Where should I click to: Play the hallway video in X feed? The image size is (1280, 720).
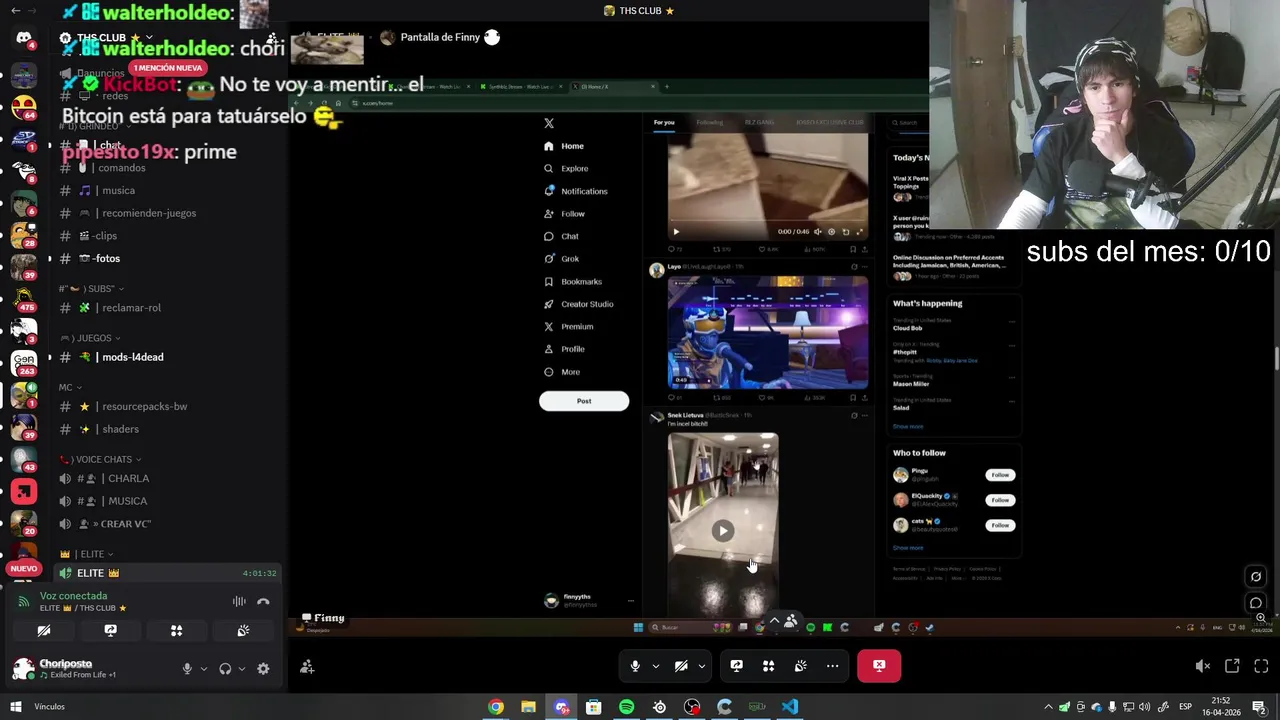point(723,531)
